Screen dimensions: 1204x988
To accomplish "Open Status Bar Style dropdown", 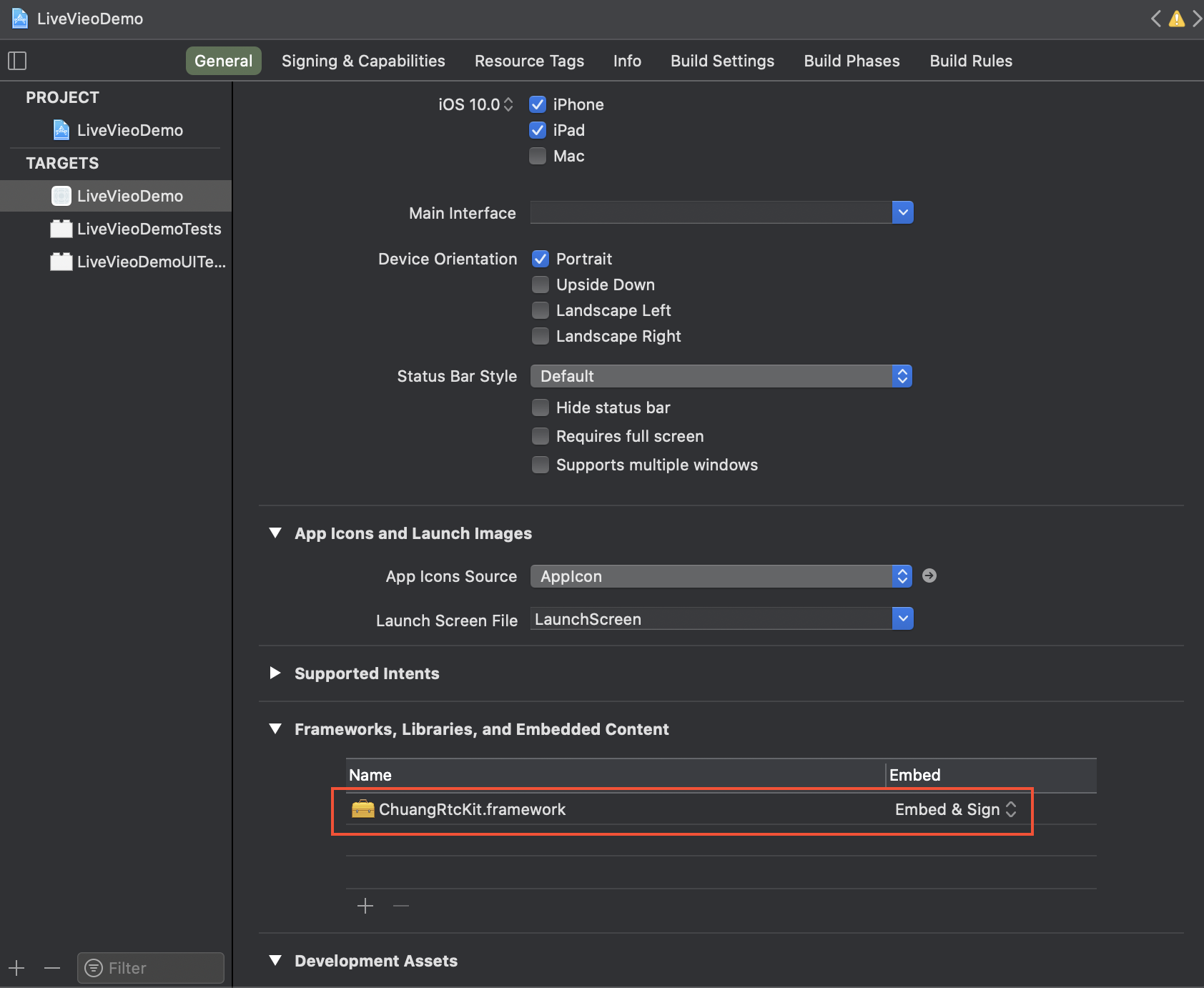I will 721,376.
